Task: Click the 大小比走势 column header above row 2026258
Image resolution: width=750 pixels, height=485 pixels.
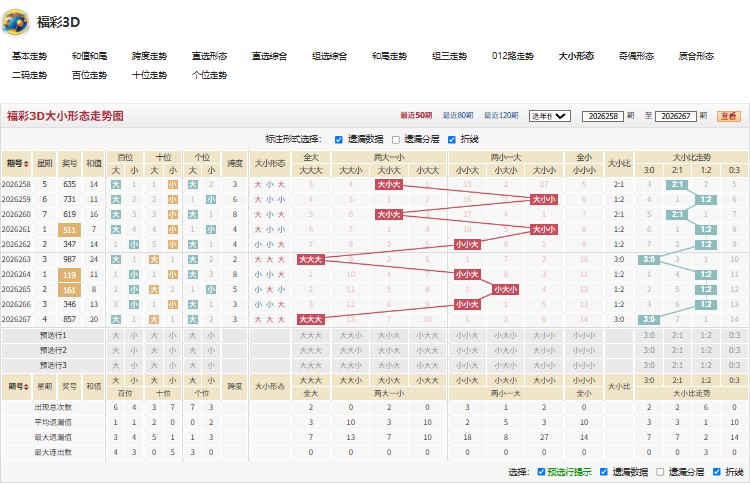Action: pyautogui.click(x=692, y=157)
